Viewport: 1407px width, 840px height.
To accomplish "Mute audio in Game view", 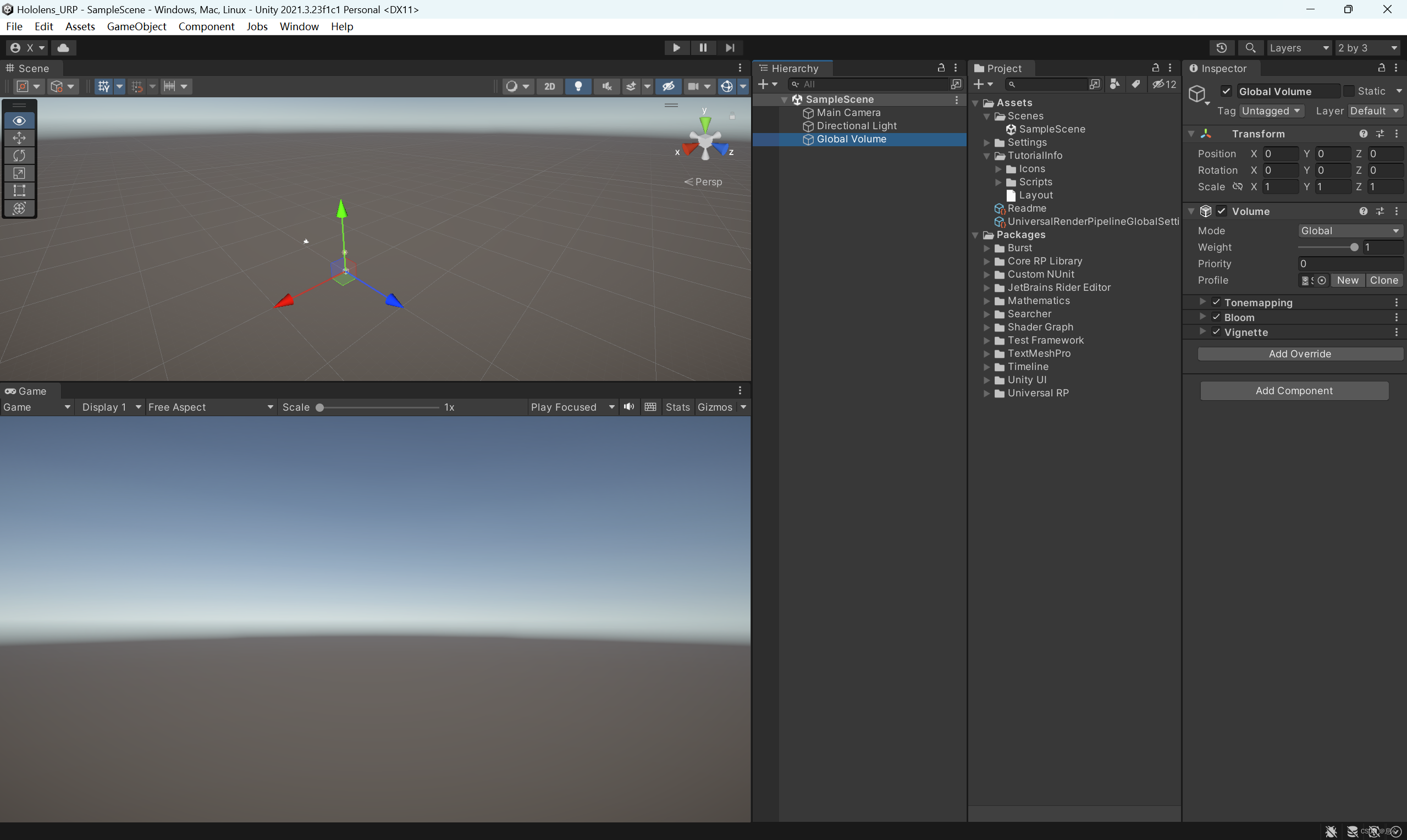I will [628, 407].
